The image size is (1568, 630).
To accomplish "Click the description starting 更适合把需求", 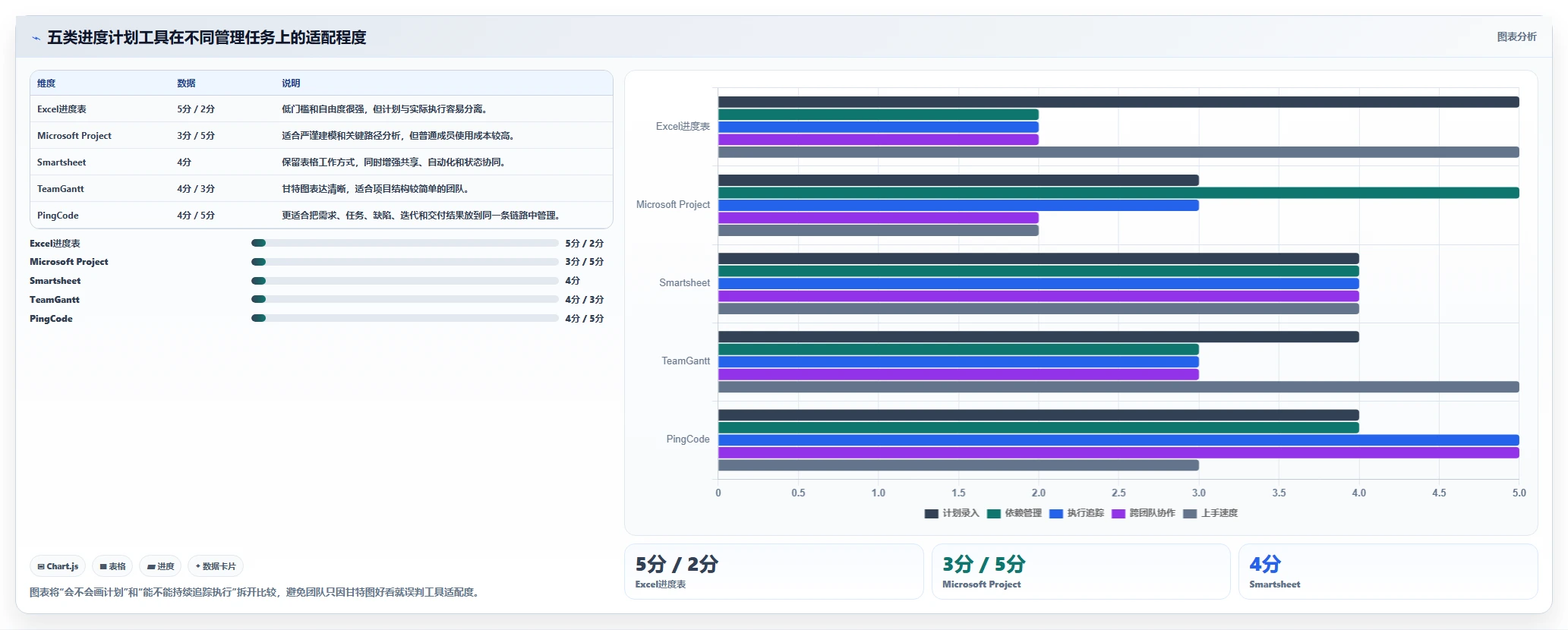I will click(x=421, y=216).
